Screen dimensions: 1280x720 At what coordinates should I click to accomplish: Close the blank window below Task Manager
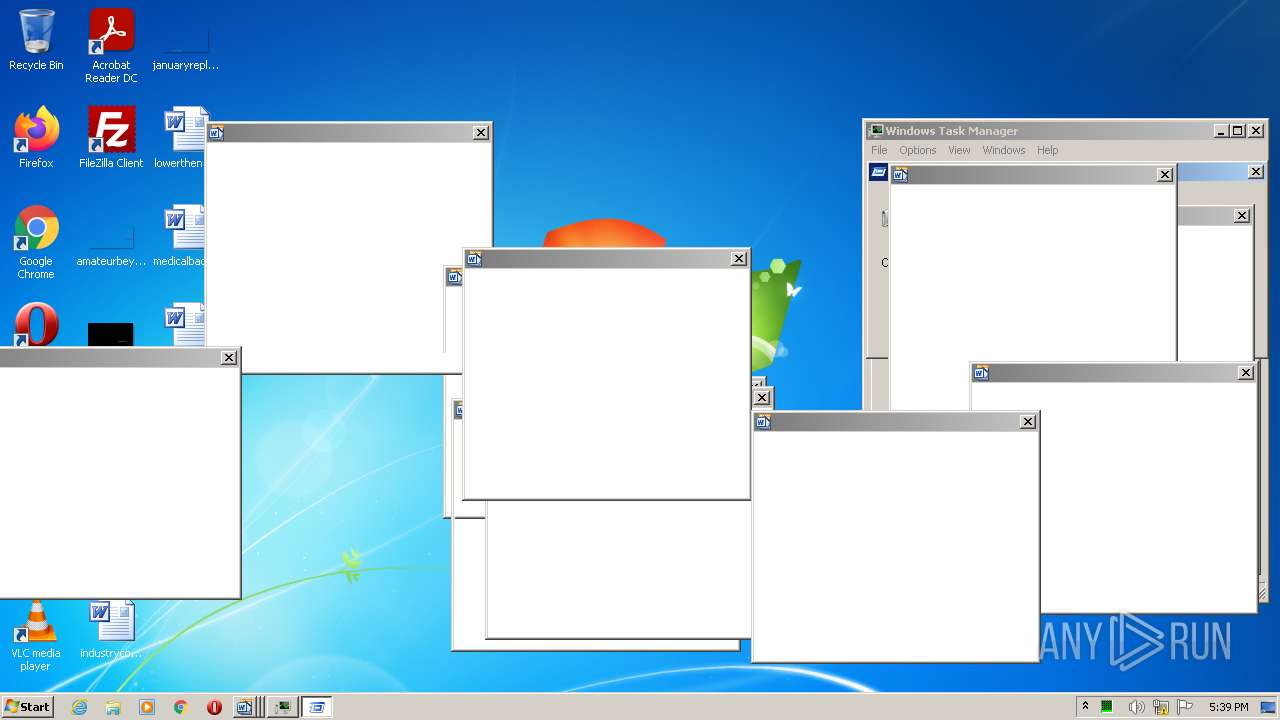[x=1246, y=373]
